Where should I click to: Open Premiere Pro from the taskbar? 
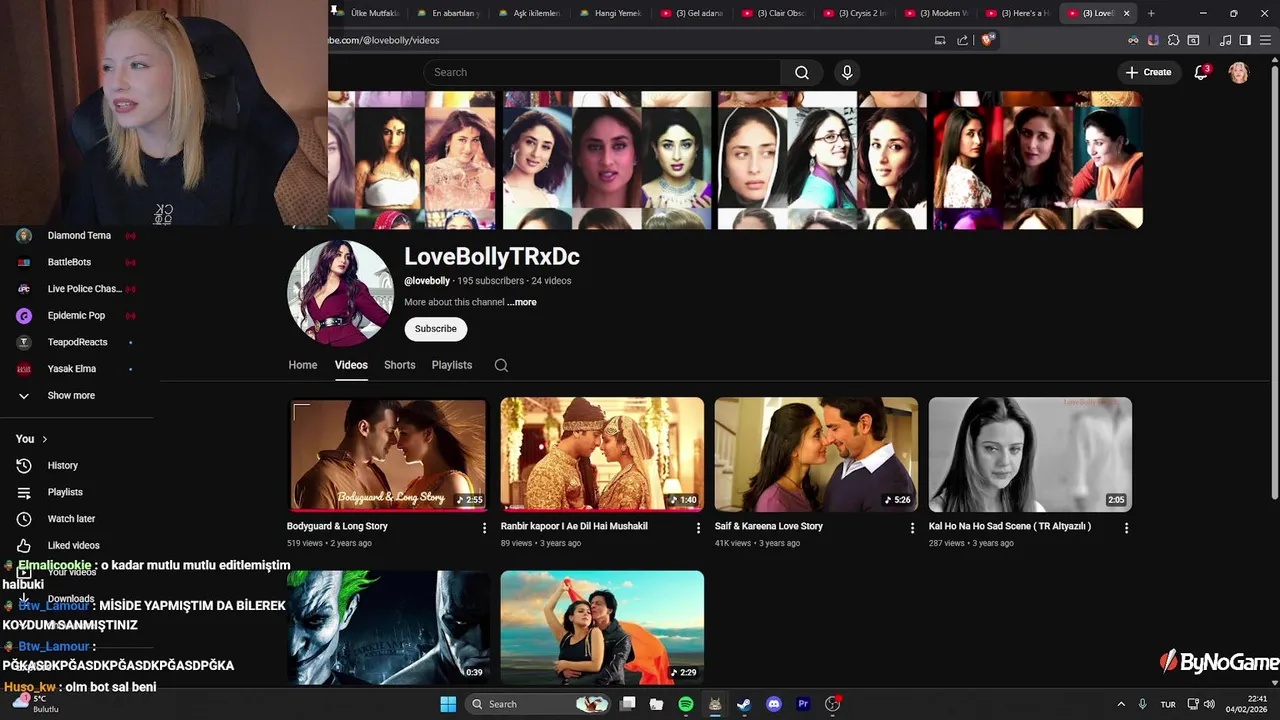(802, 704)
